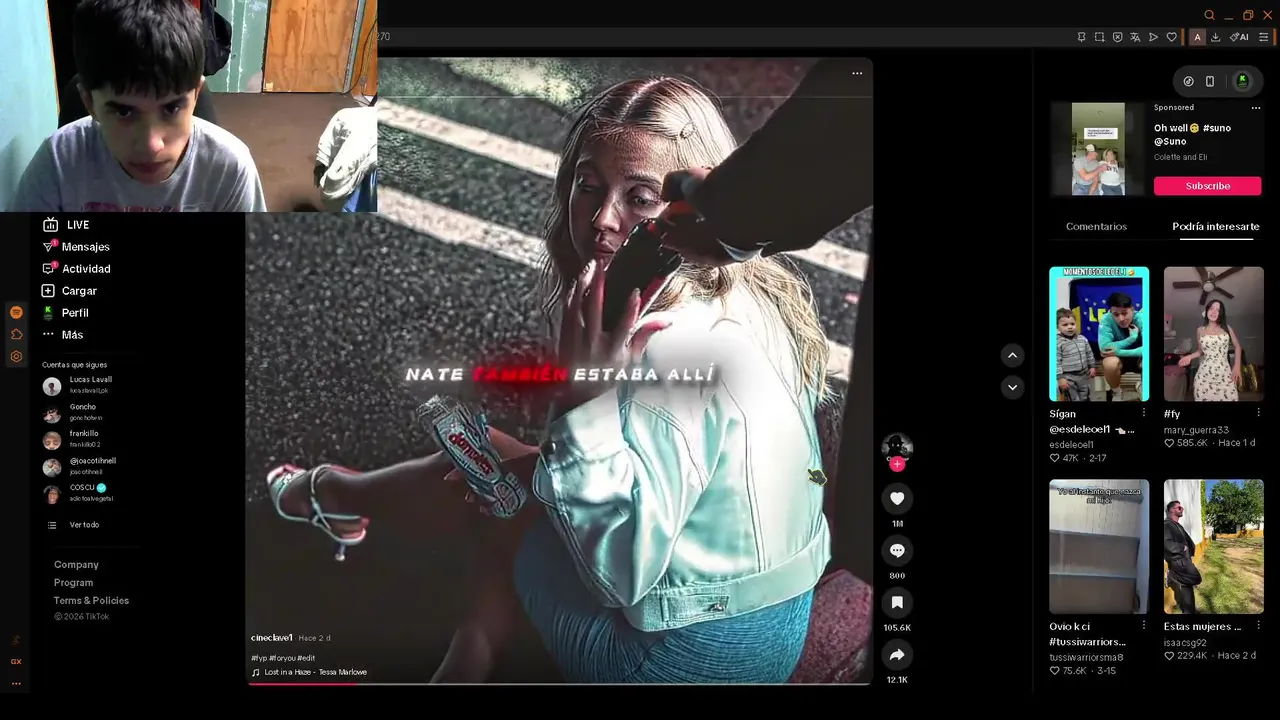Open Cargar to upload a video
The width and height of the screenshot is (1280, 720).
click(x=69, y=291)
